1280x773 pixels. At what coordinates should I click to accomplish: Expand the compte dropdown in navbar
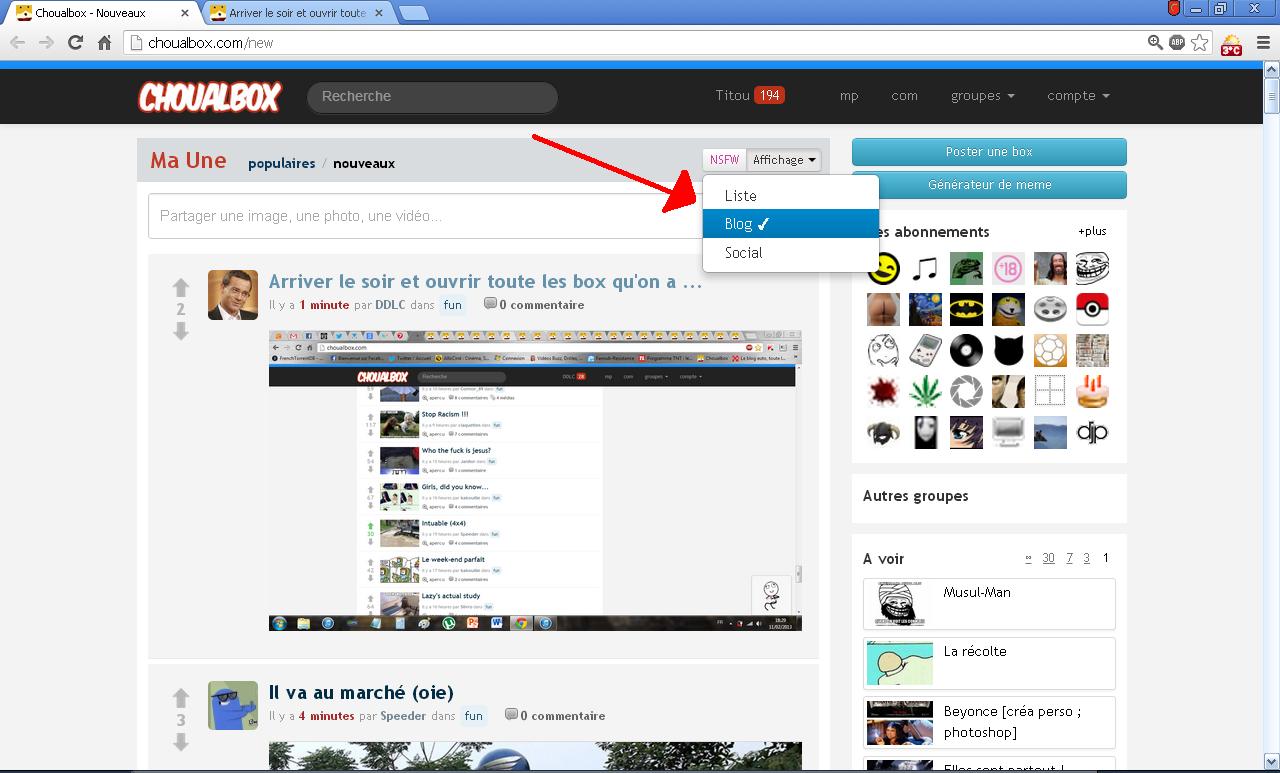click(x=1078, y=96)
